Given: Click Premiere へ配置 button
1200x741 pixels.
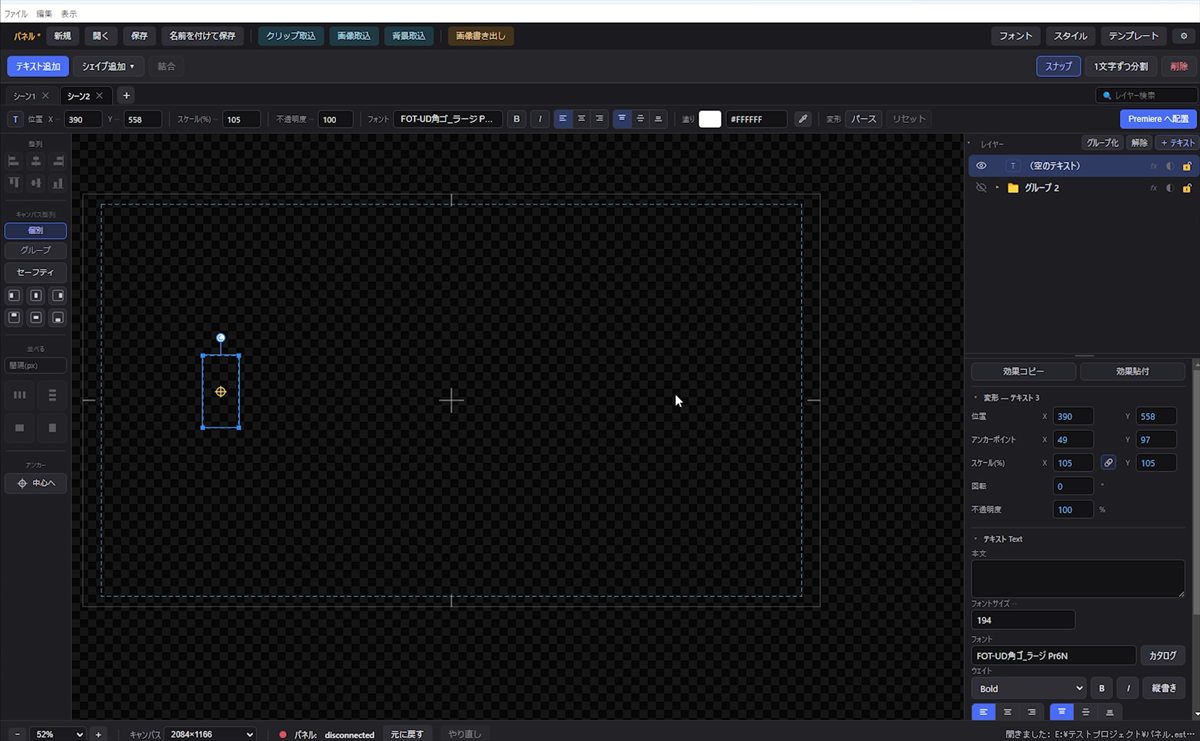Looking at the screenshot, I should coord(1158,119).
